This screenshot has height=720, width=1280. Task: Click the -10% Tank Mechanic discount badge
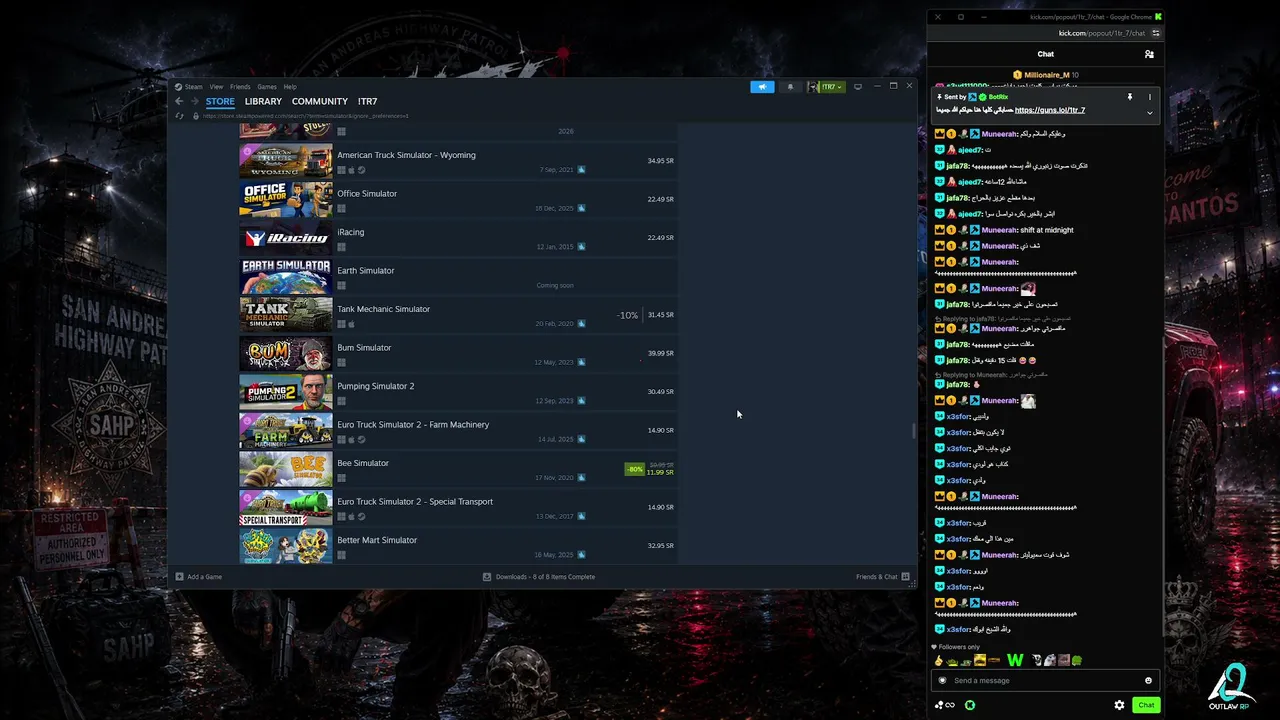click(627, 315)
